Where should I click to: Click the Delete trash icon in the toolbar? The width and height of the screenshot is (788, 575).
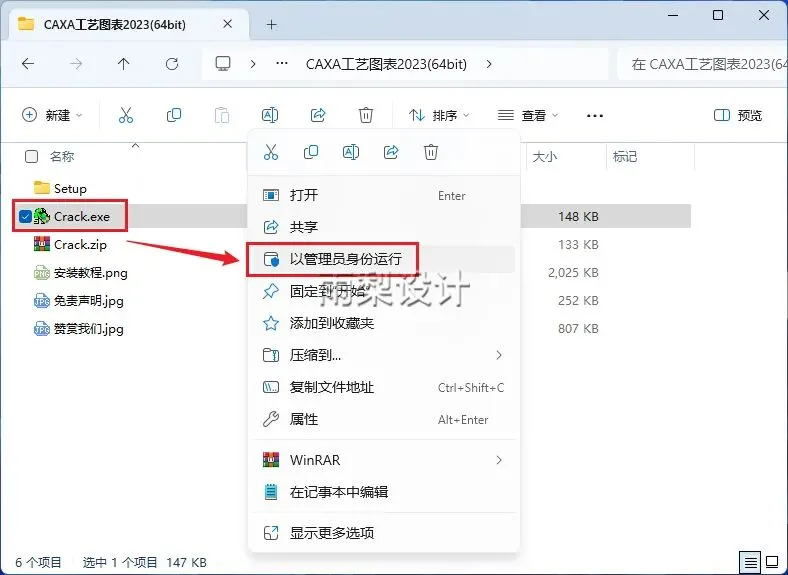coord(366,116)
